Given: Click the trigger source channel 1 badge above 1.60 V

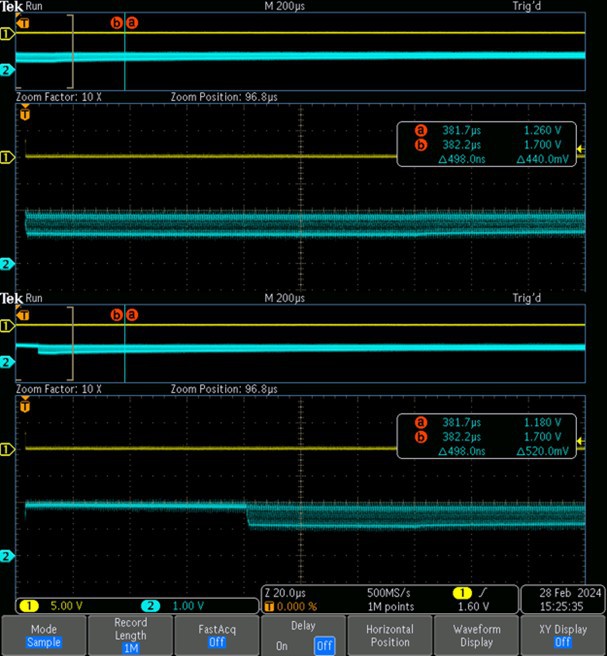Looking at the screenshot, I should point(462,592).
